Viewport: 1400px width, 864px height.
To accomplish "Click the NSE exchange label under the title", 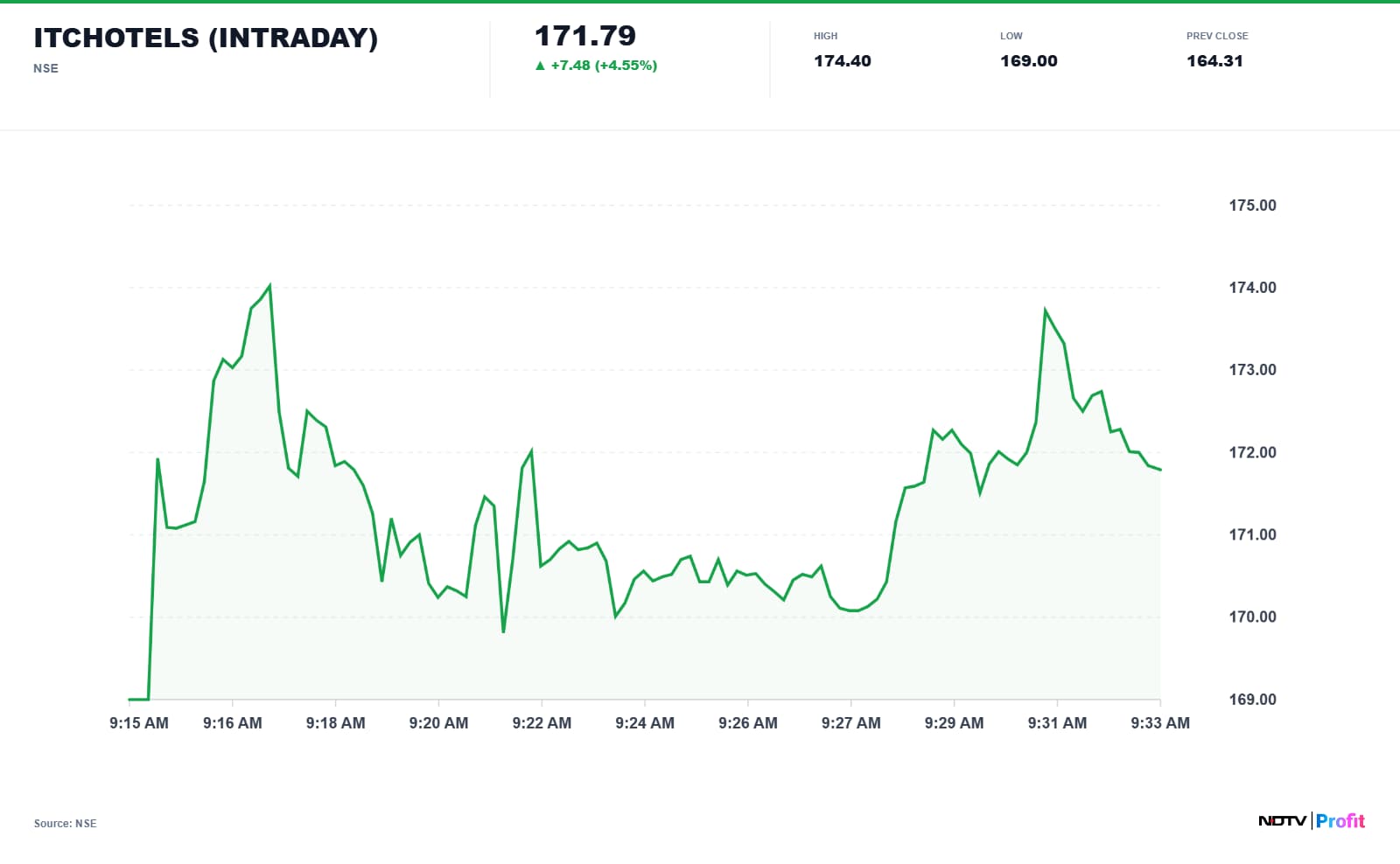I will [x=45, y=68].
